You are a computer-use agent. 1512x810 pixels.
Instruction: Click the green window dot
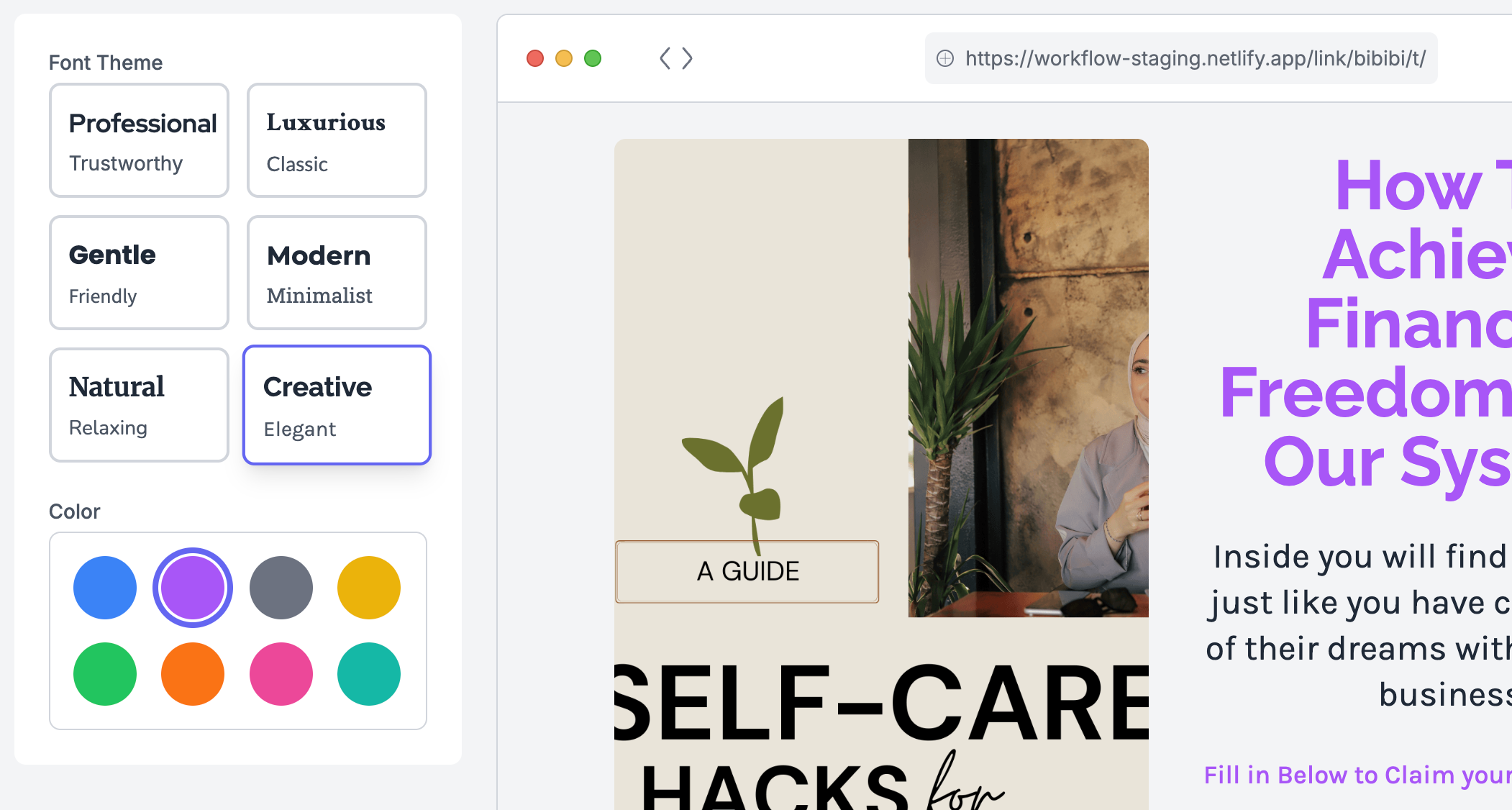(x=593, y=58)
